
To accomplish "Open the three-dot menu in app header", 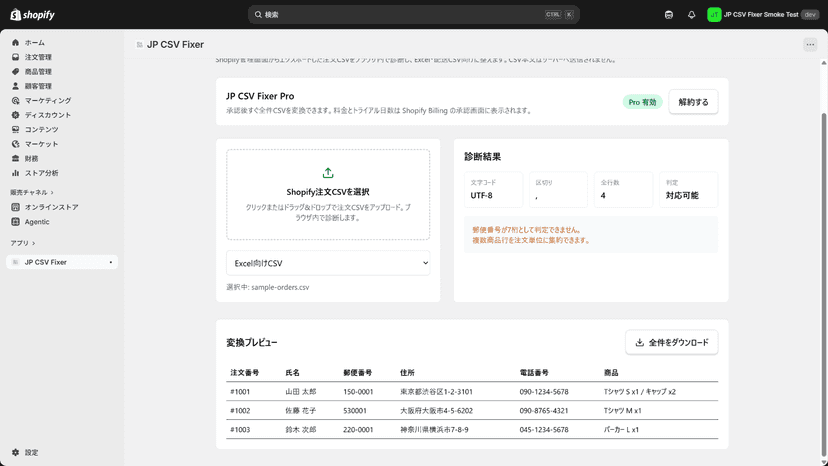I will tap(810, 45).
